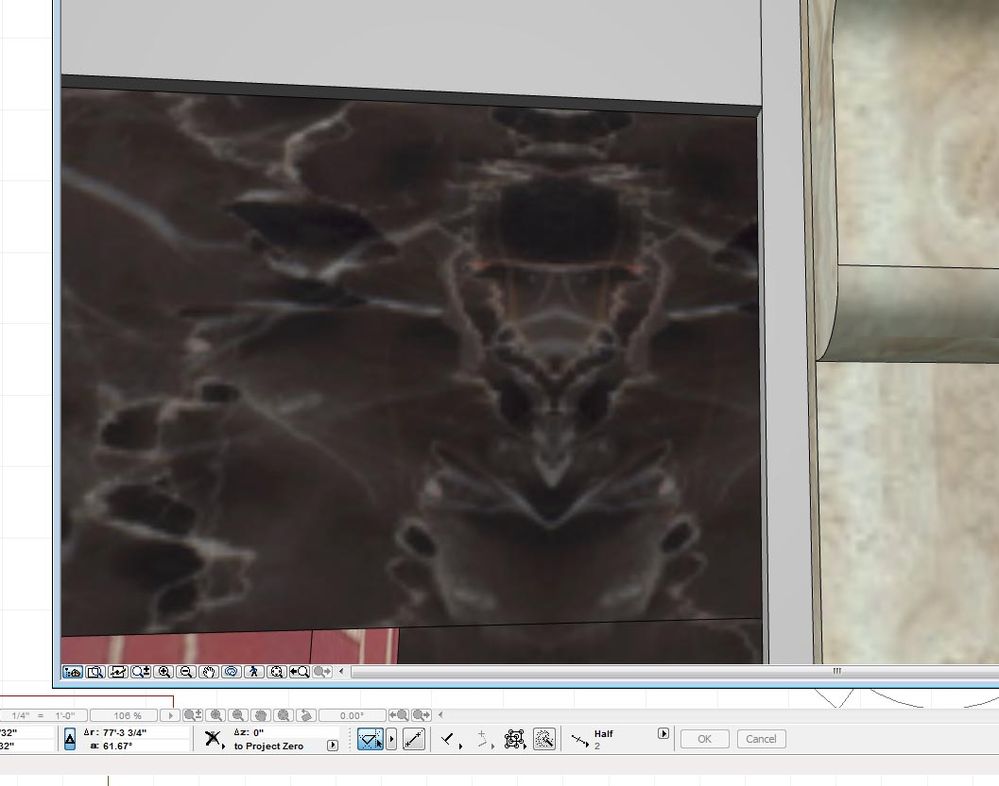The height and width of the screenshot is (786, 999).
Task: Click floor plan zoom out icon
Action: tap(238, 715)
